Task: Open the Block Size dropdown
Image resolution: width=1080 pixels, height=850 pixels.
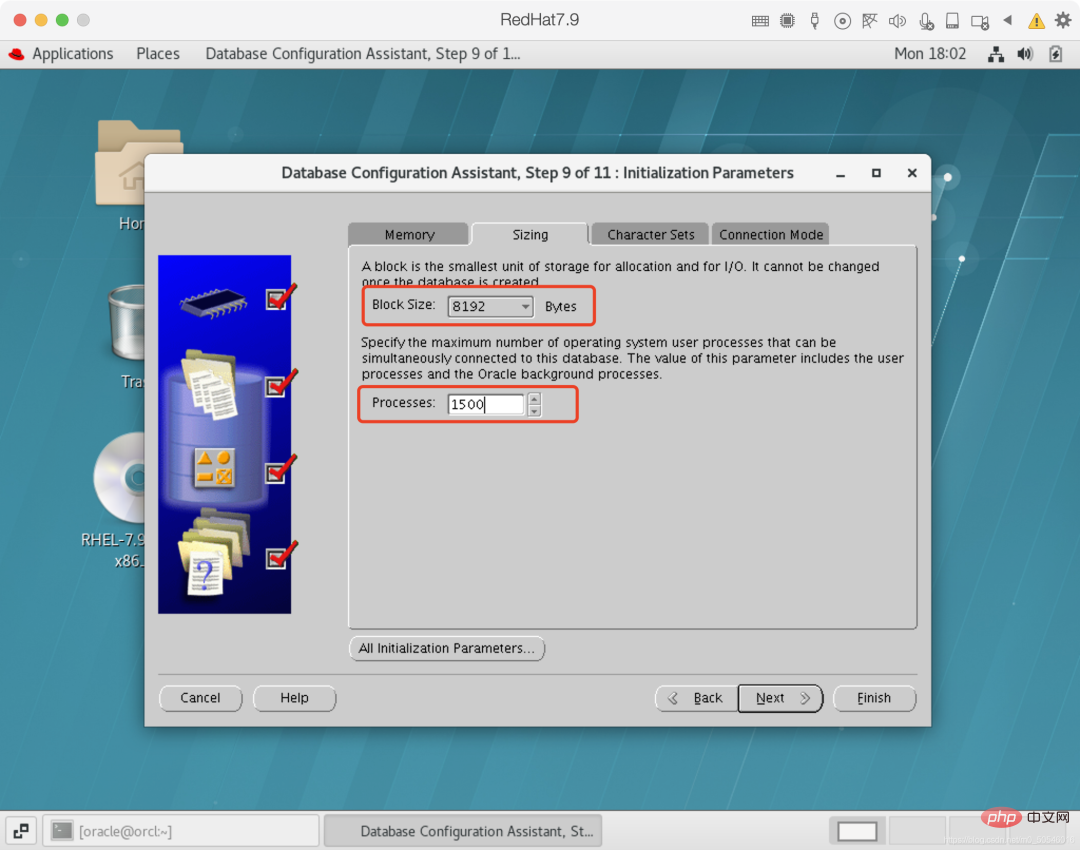Action: [x=490, y=306]
